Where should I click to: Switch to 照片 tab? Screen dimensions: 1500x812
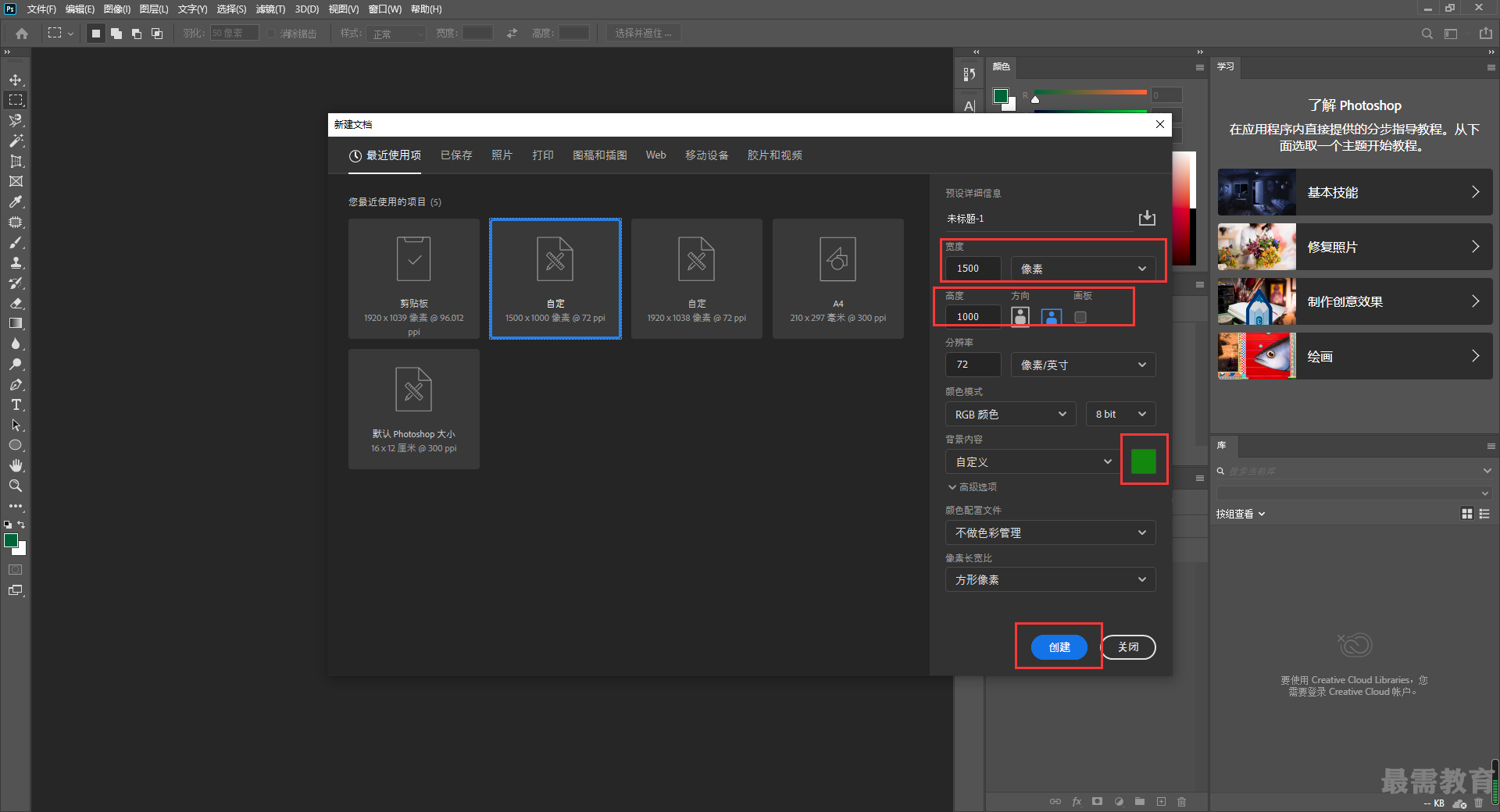[502, 155]
